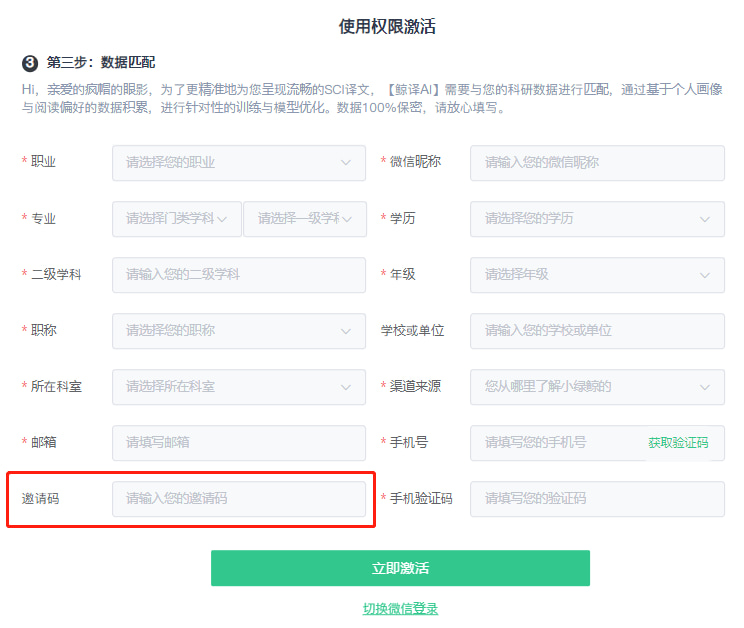Focus the 学校或单位 input field
744x628 pixels.
pos(597,331)
